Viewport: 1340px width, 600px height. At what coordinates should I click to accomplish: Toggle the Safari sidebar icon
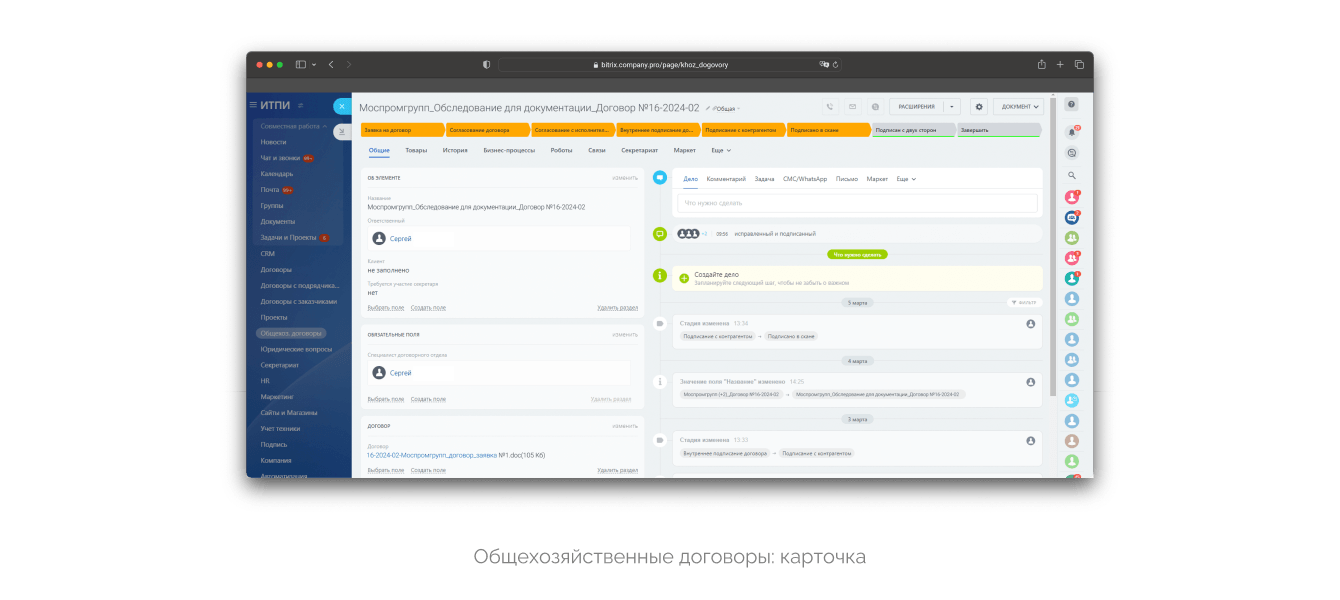(x=301, y=64)
